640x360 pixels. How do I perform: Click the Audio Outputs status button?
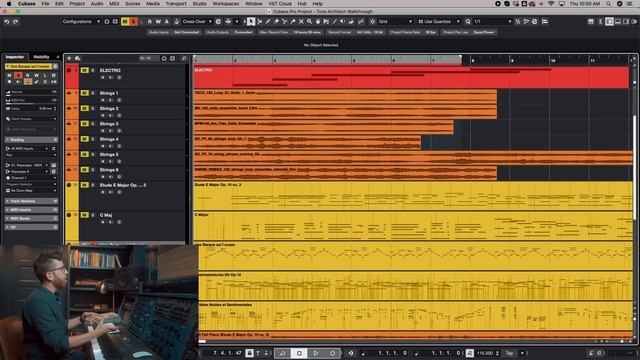229,32
